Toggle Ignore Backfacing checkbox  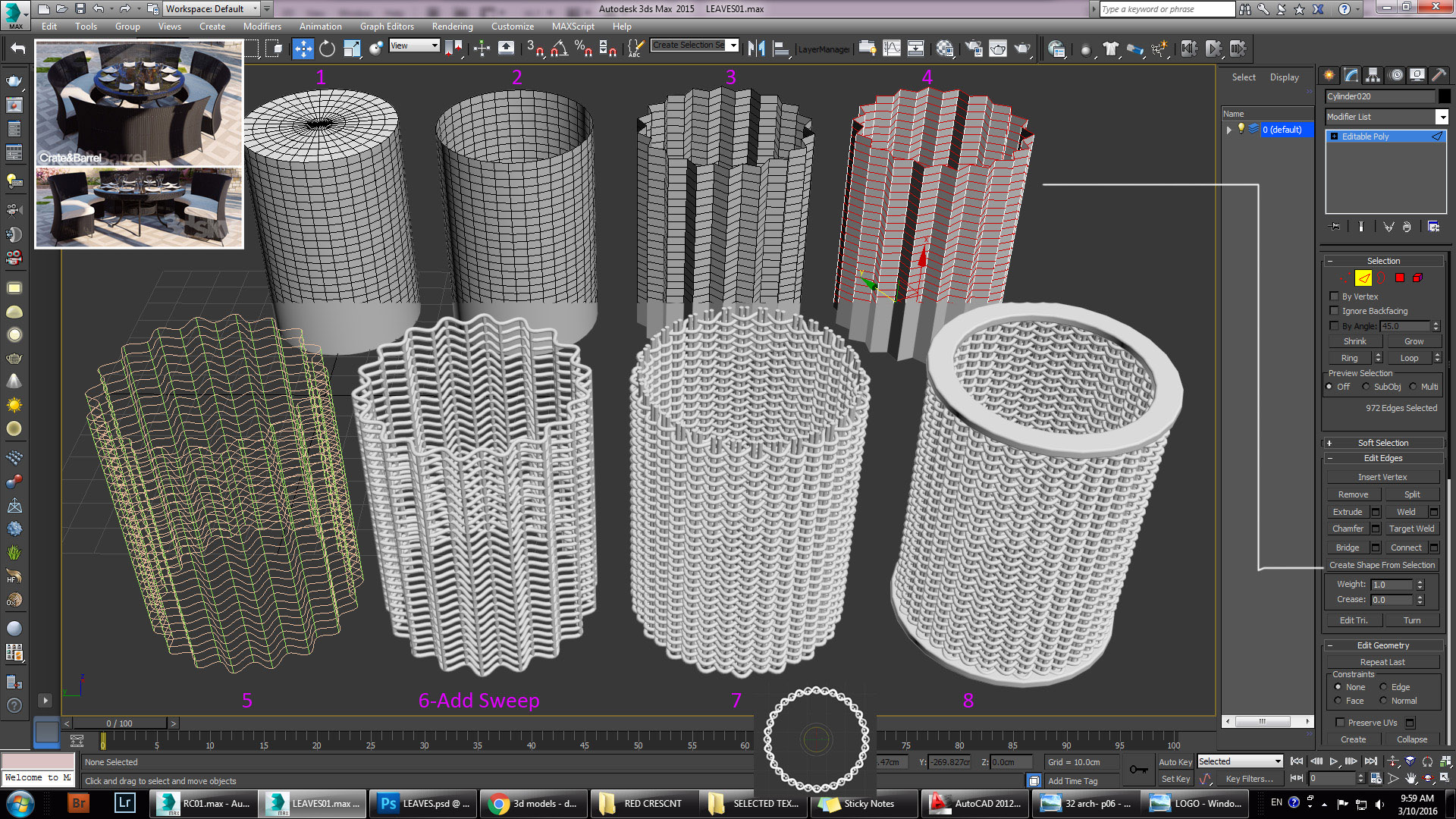pyautogui.click(x=1335, y=311)
